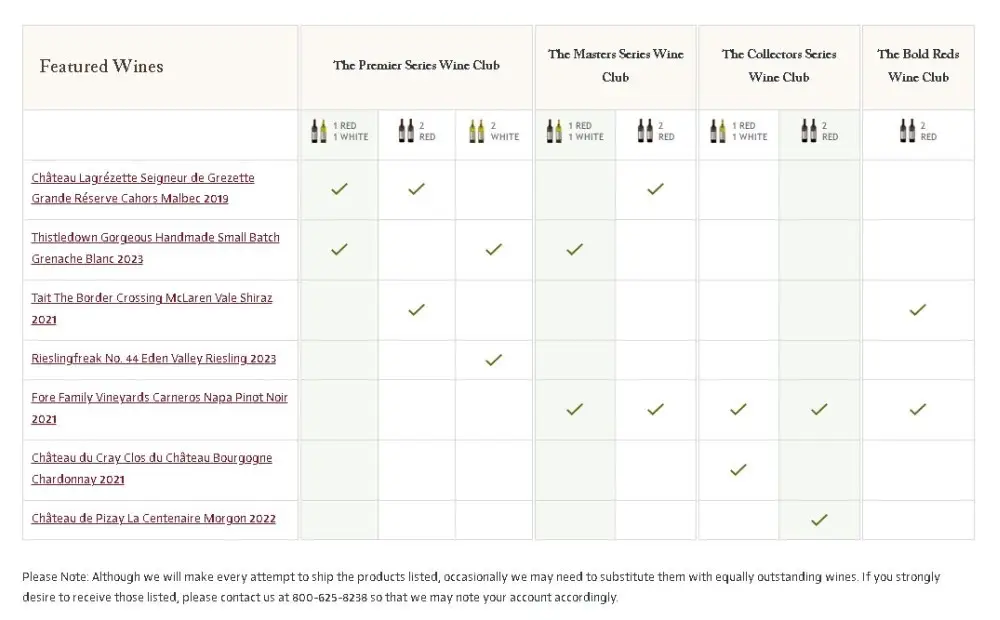The image size is (1000, 620).
Task: Click Collectors Series 2 Red bottle icon
Action: click(x=809, y=131)
